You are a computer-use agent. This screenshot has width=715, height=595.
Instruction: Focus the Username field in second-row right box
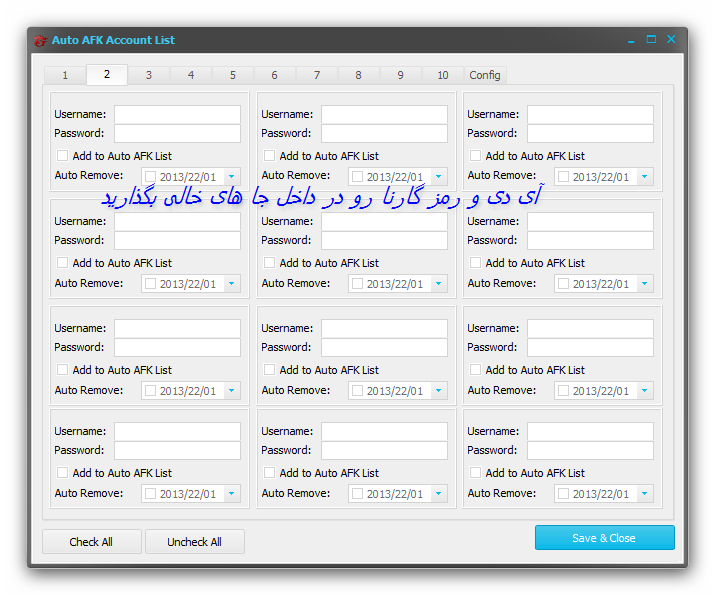(591, 222)
